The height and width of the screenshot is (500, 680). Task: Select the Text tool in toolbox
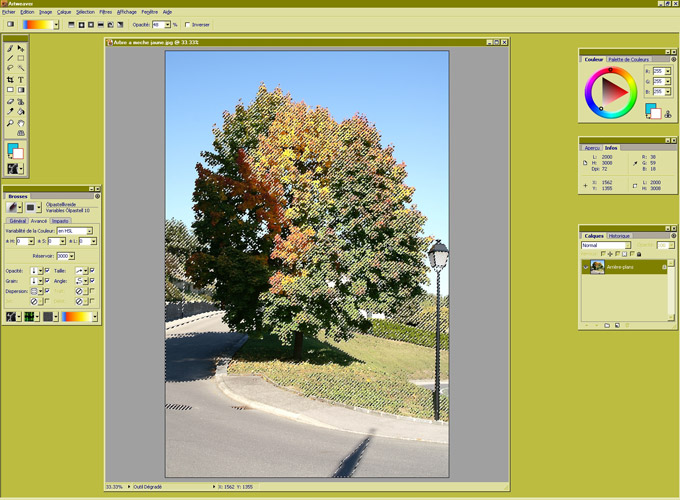(x=21, y=80)
